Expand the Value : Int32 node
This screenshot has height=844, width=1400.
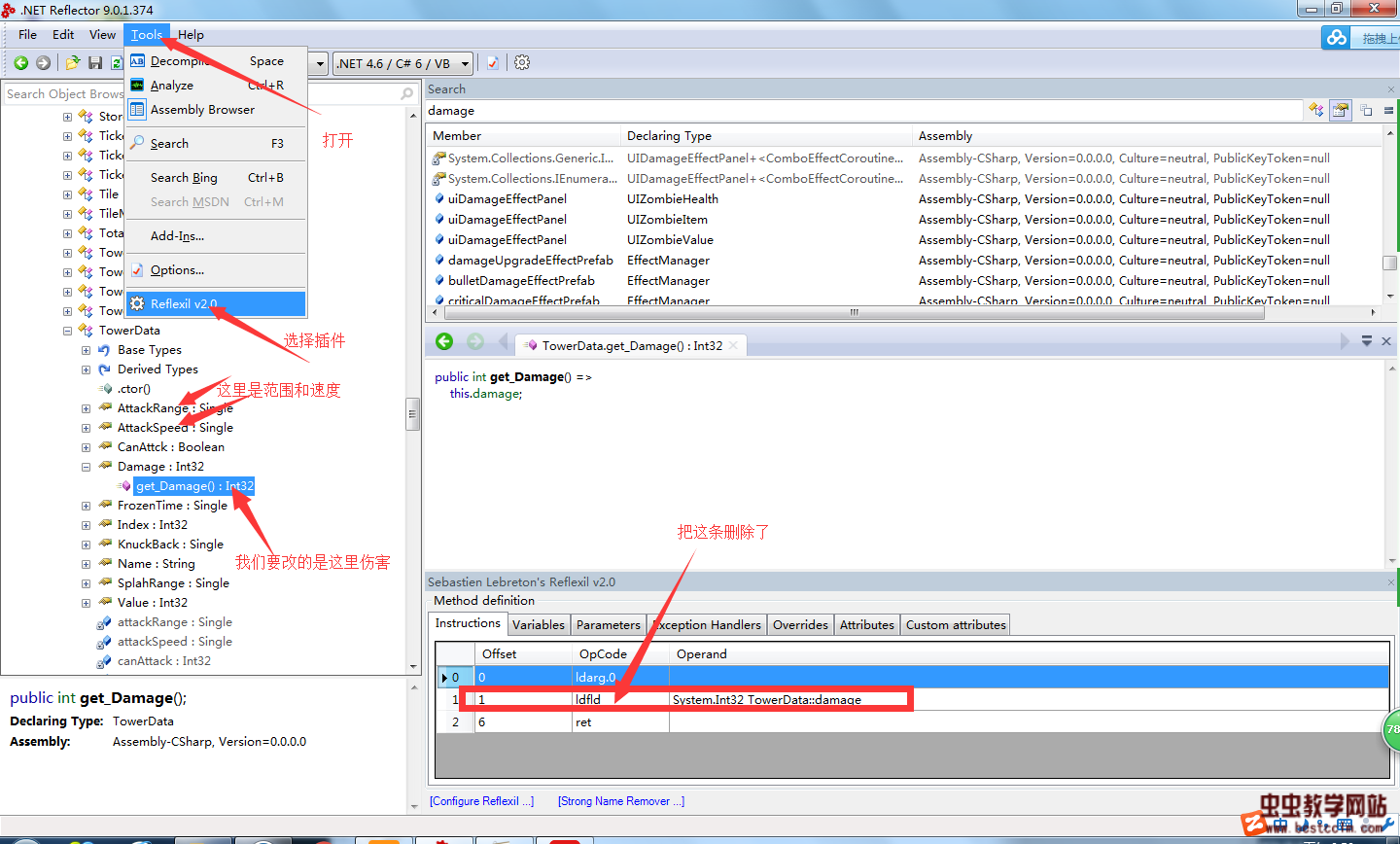coord(86,603)
